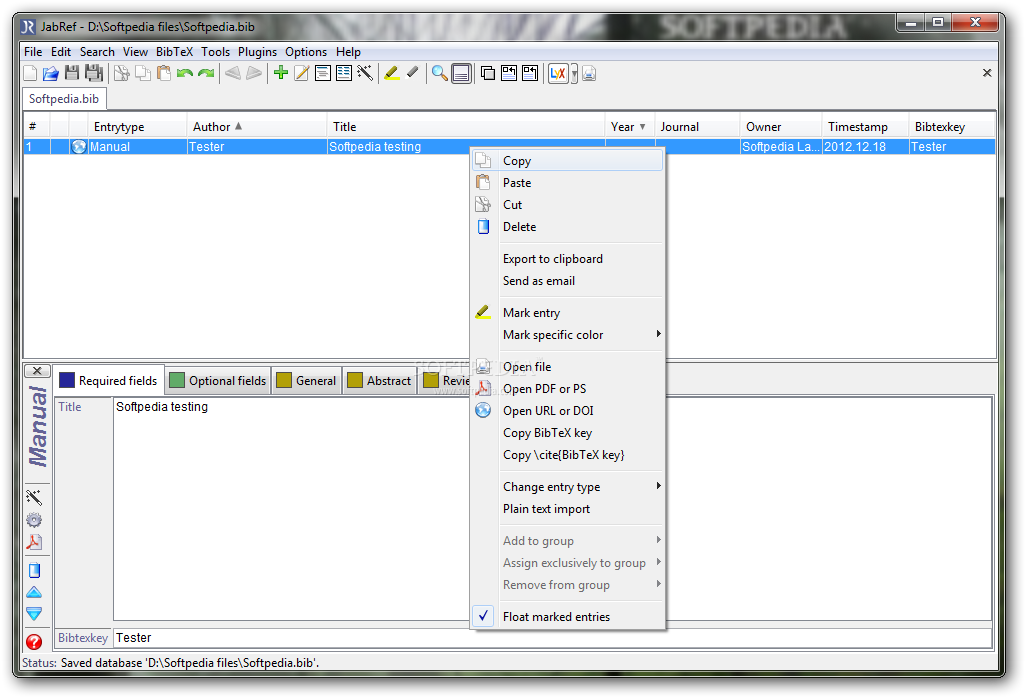
Task: Click the Save all double-floppy icon
Action: pos(94,73)
